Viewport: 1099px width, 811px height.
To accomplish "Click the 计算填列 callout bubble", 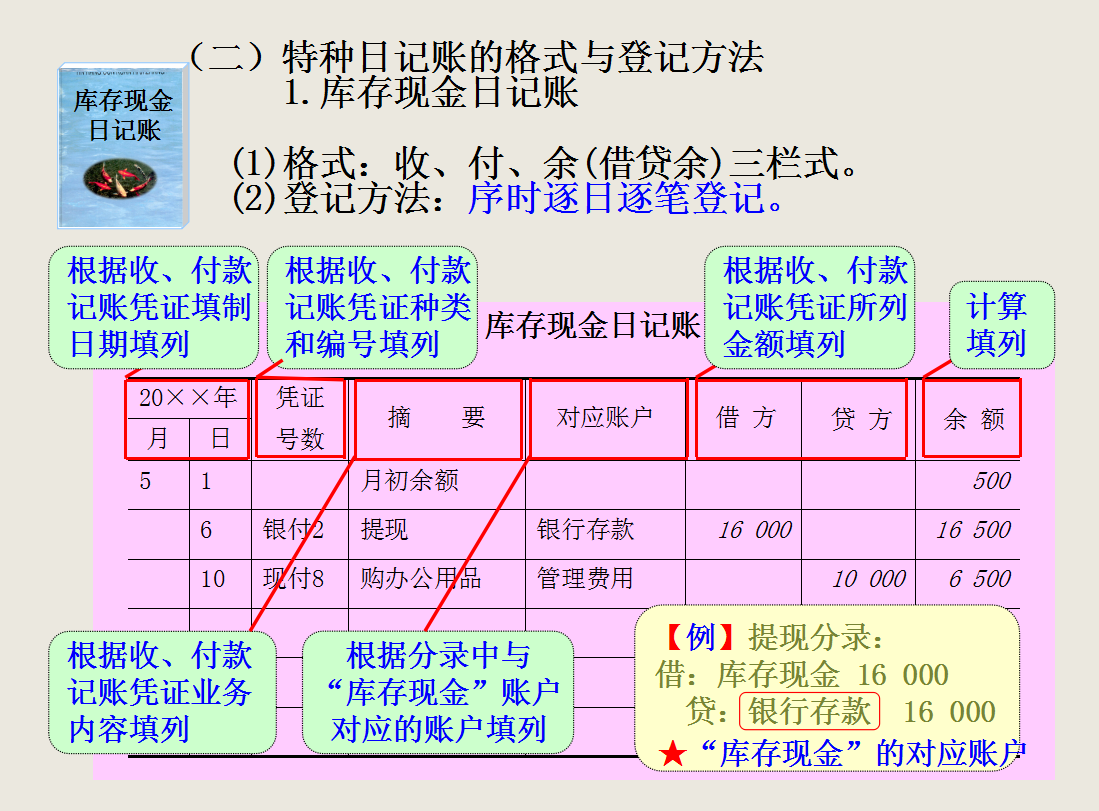I will 1002,325.
